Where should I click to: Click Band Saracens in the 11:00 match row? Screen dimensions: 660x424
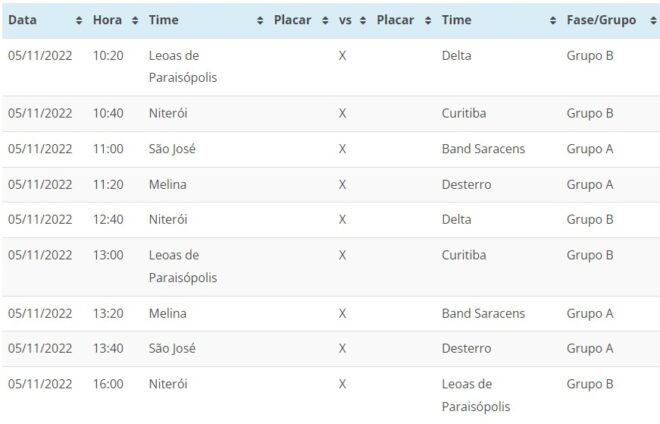pos(483,149)
